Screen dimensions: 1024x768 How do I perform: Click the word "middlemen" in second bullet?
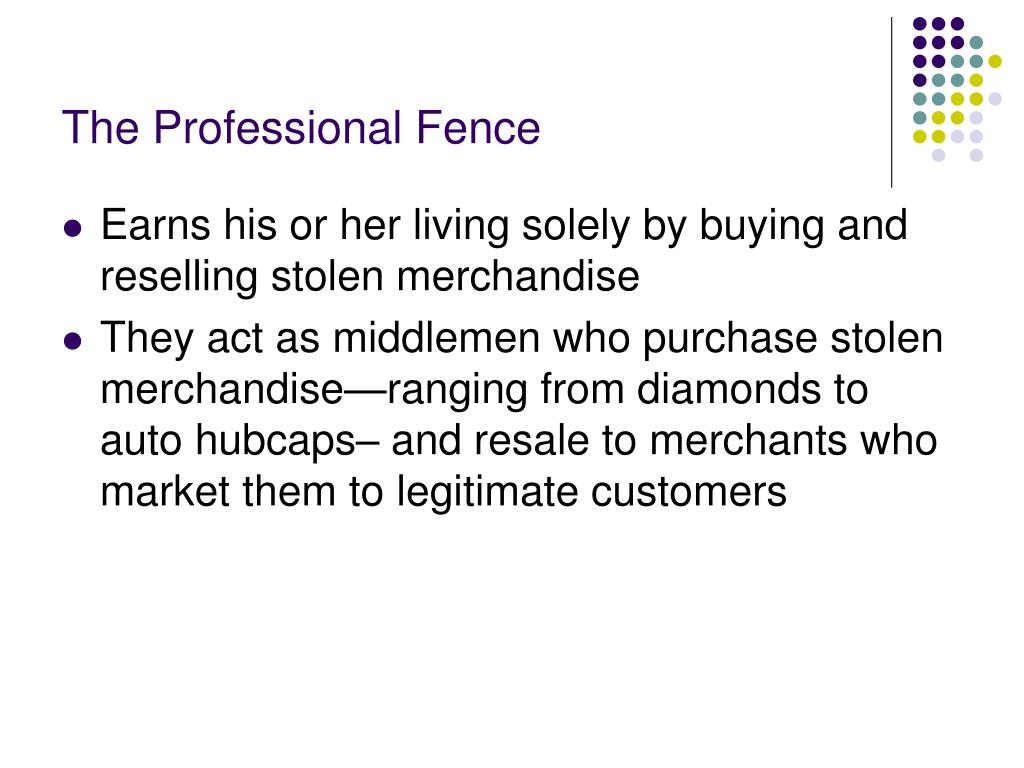[436, 338]
